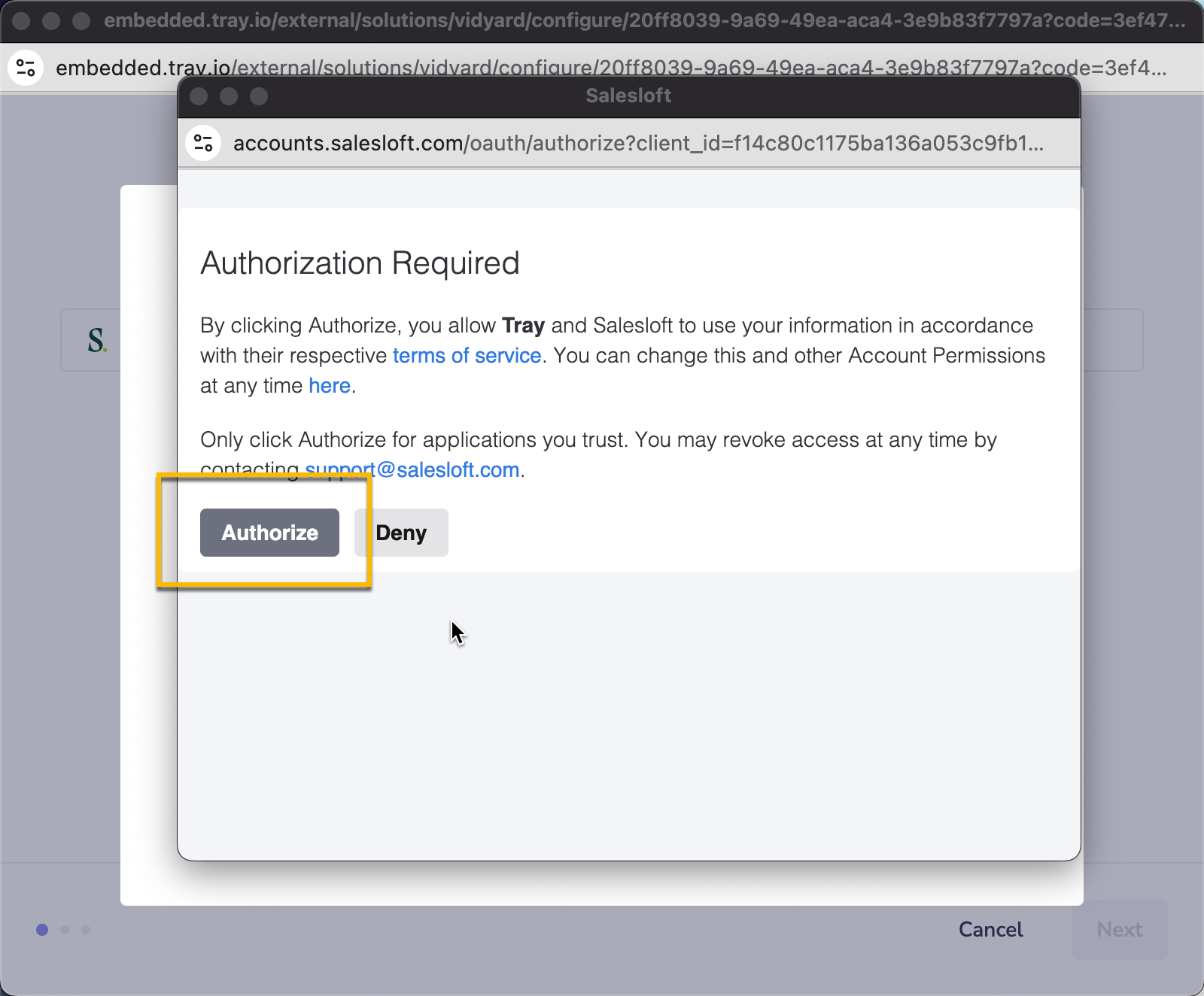The height and width of the screenshot is (996, 1204).
Task: Zoom the Salesloft popup window
Action: pos(259,96)
